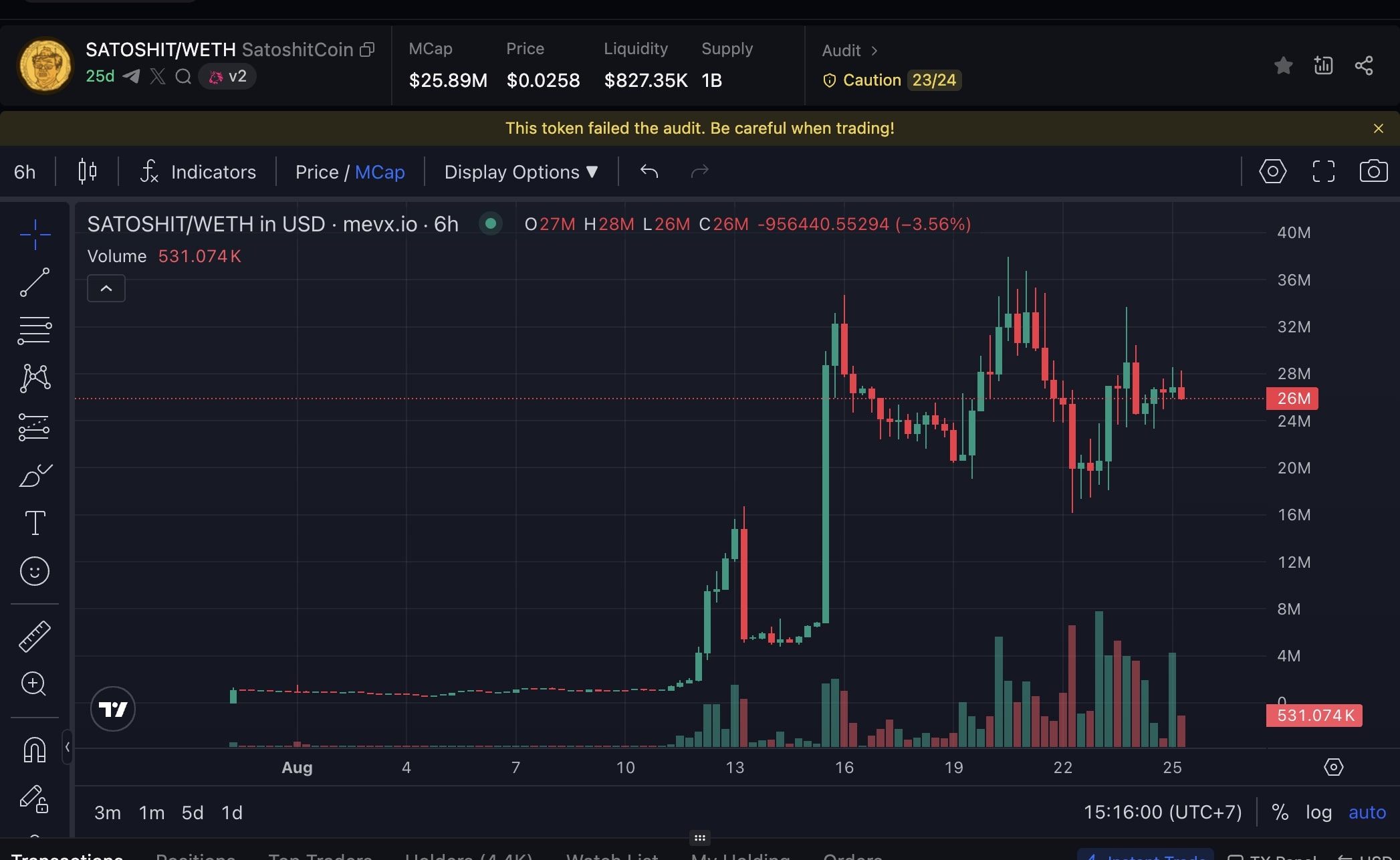Image resolution: width=1400 pixels, height=860 pixels.
Task: Redo the chart action
Action: tap(699, 172)
